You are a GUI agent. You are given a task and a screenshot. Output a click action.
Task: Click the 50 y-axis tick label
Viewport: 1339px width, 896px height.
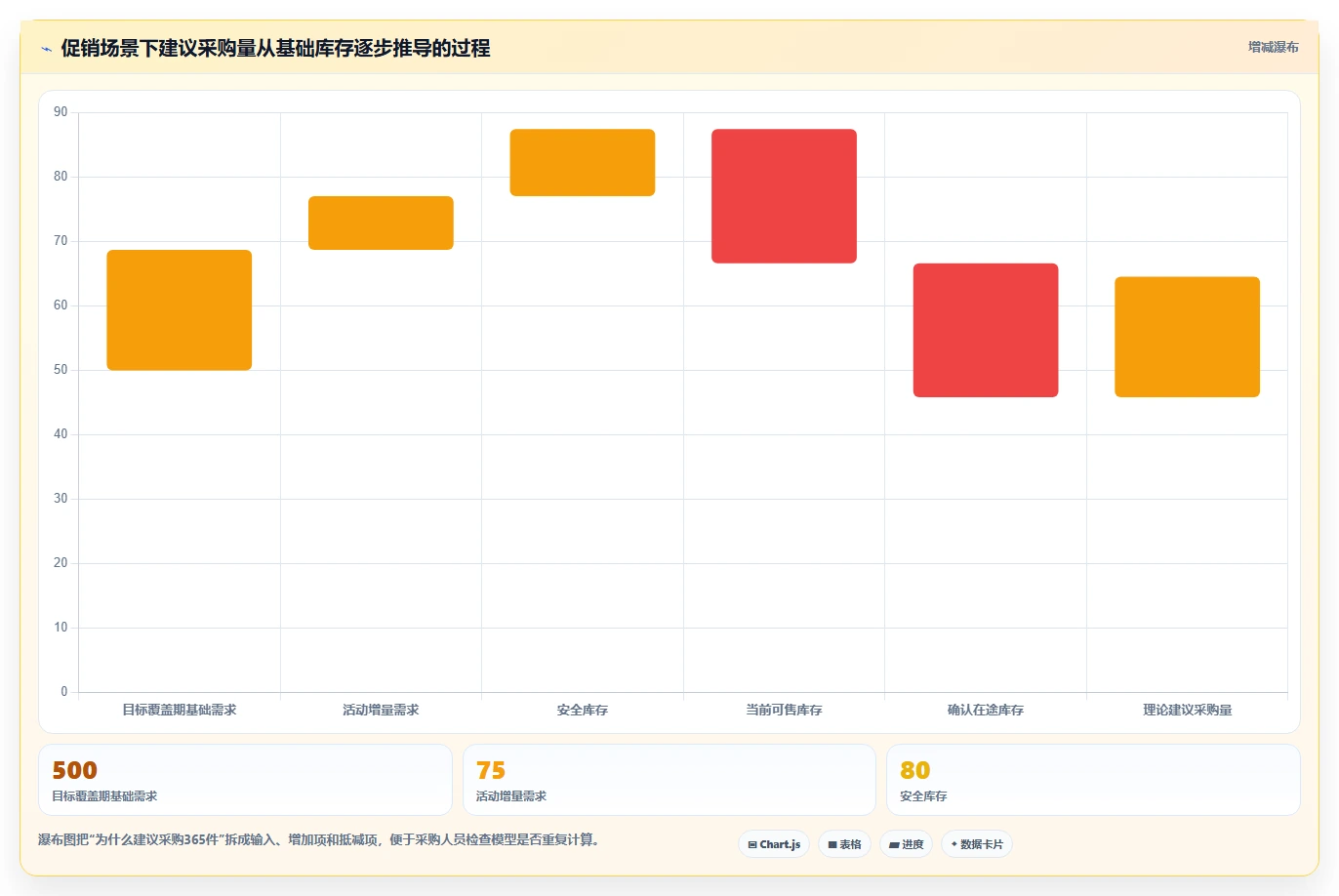pyautogui.click(x=61, y=370)
